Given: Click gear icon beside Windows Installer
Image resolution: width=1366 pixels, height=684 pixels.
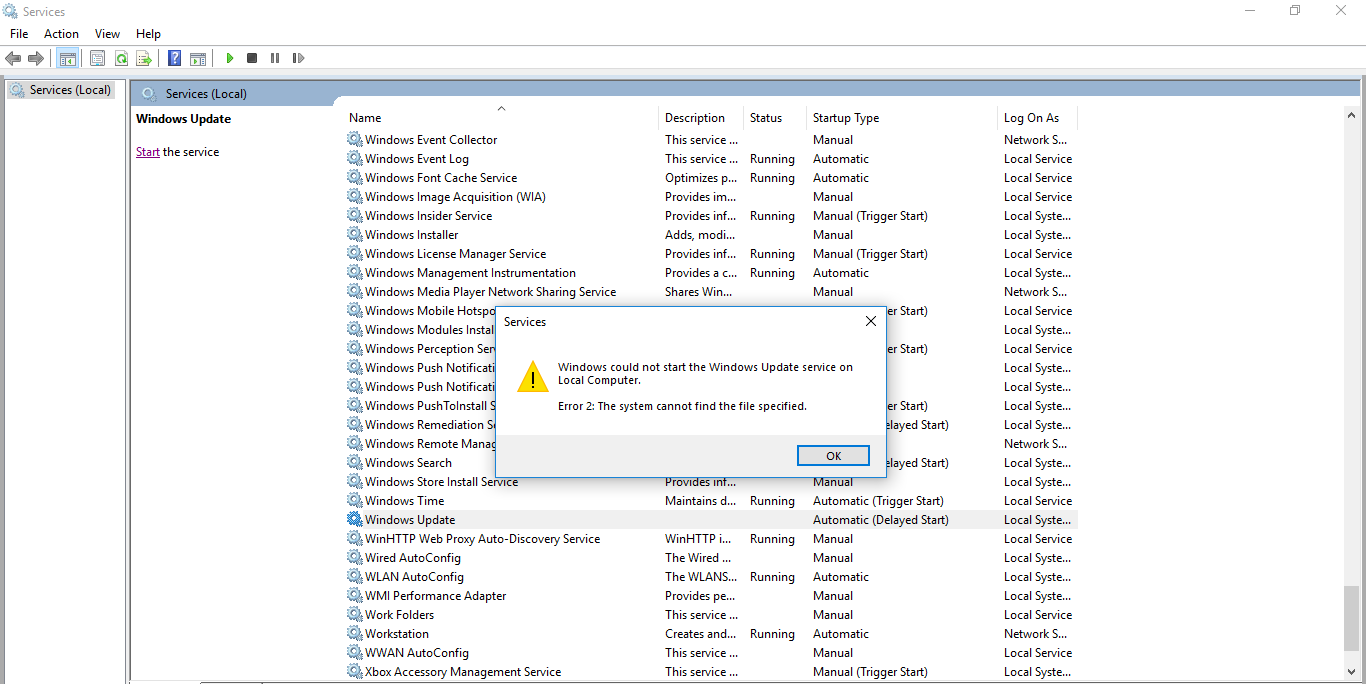Looking at the screenshot, I should coord(355,235).
